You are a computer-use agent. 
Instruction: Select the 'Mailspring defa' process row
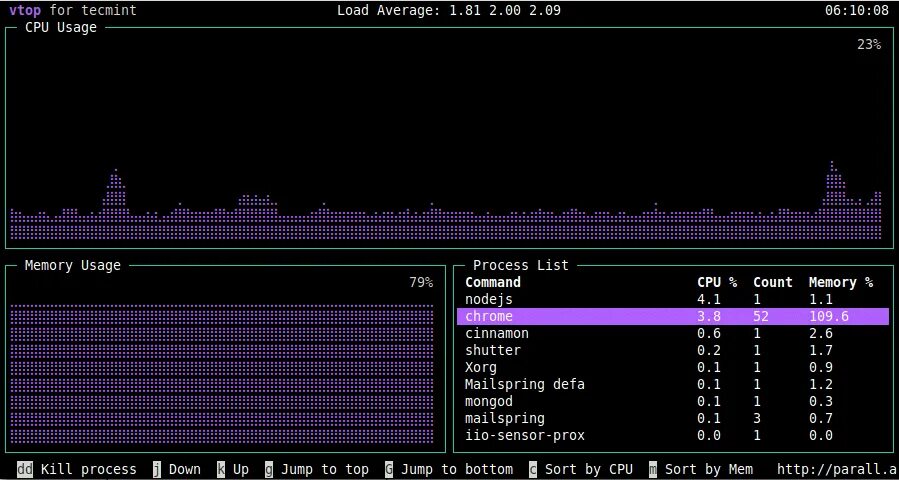(673, 384)
